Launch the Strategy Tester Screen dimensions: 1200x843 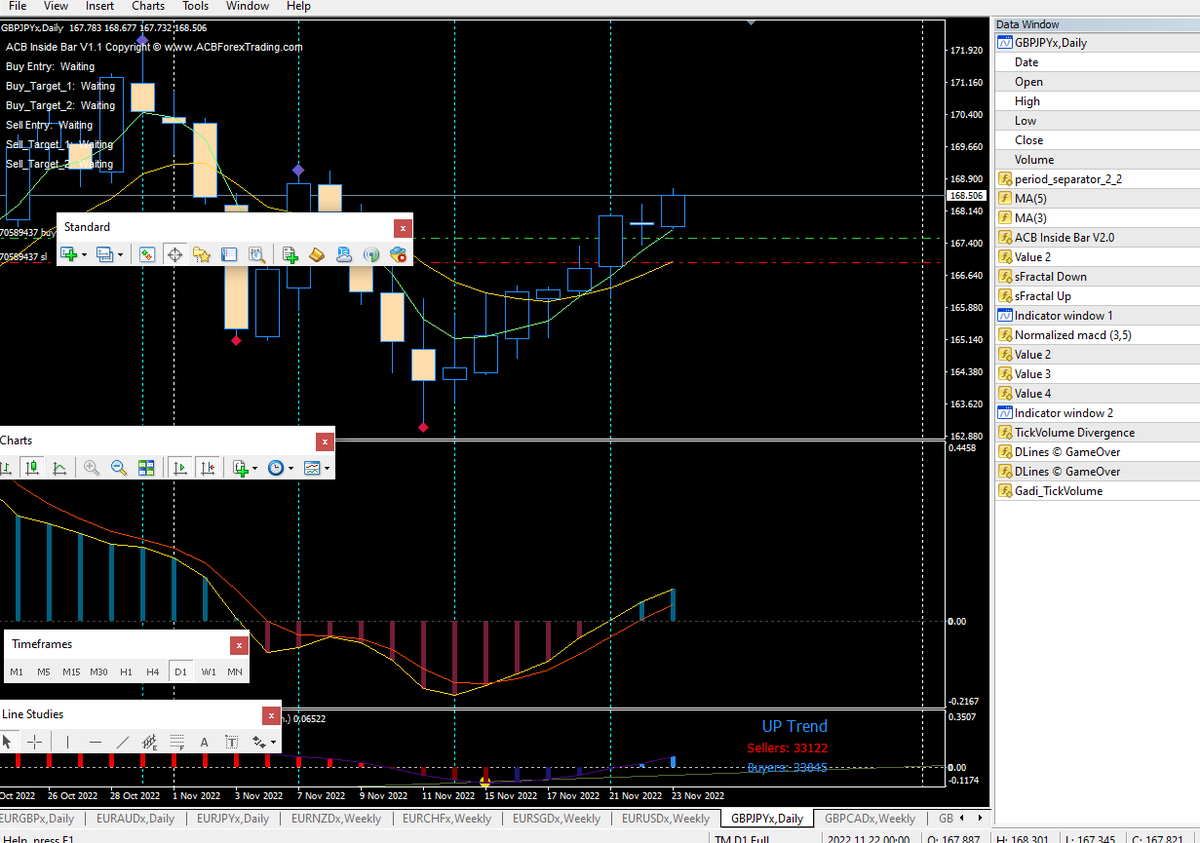tap(257, 254)
